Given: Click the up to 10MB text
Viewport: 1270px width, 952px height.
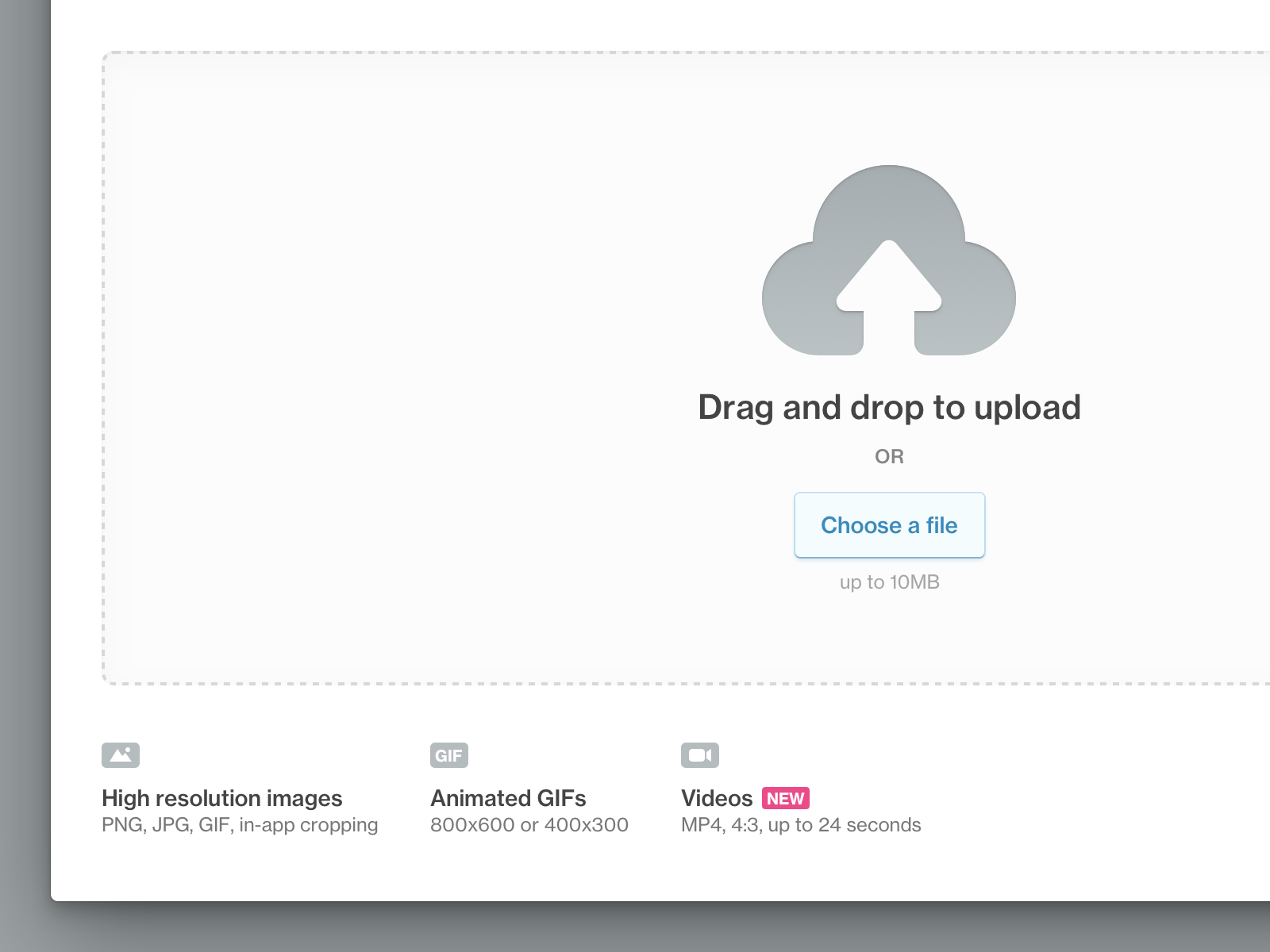Looking at the screenshot, I should pos(889,582).
